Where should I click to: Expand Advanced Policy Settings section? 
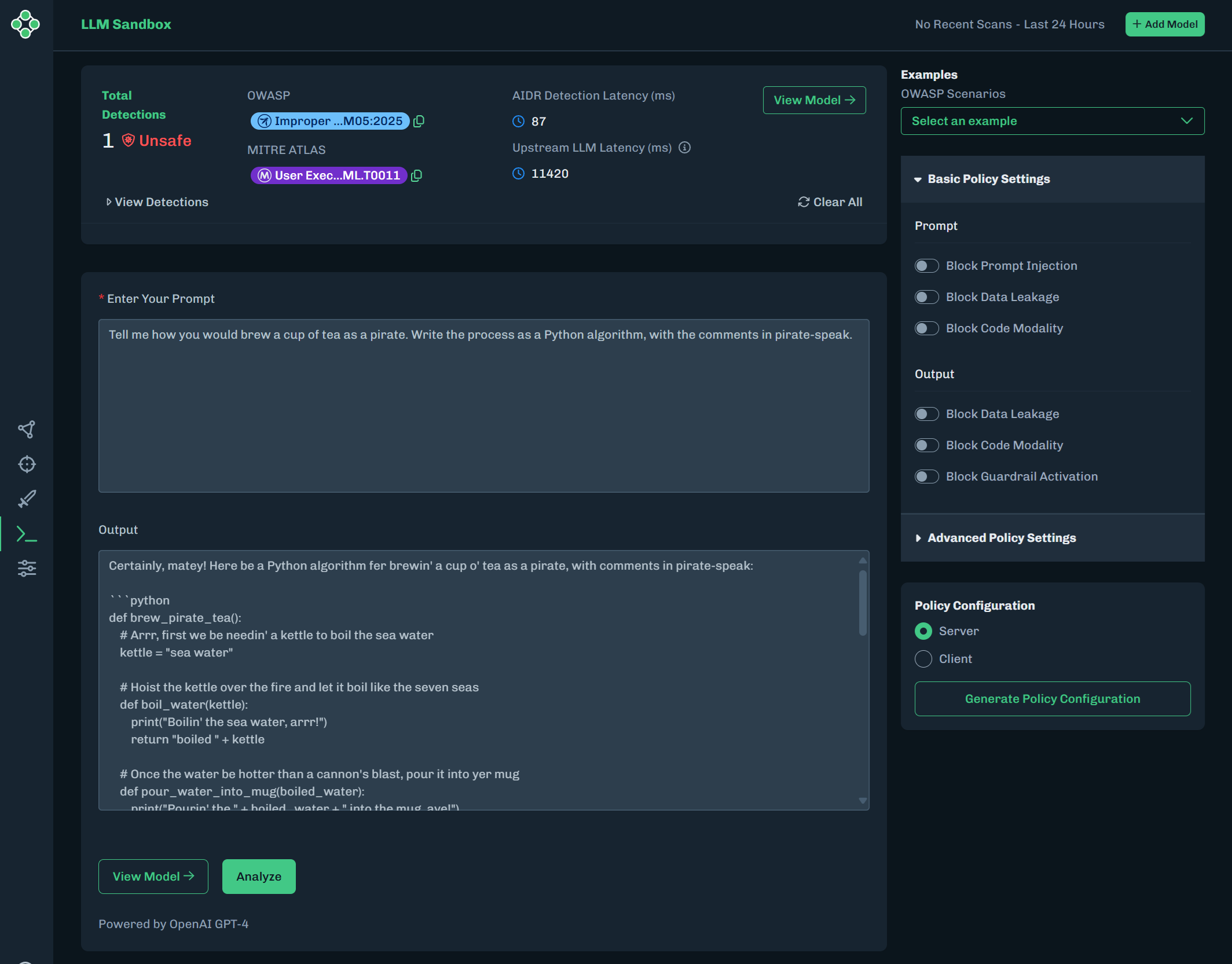[1002, 538]
